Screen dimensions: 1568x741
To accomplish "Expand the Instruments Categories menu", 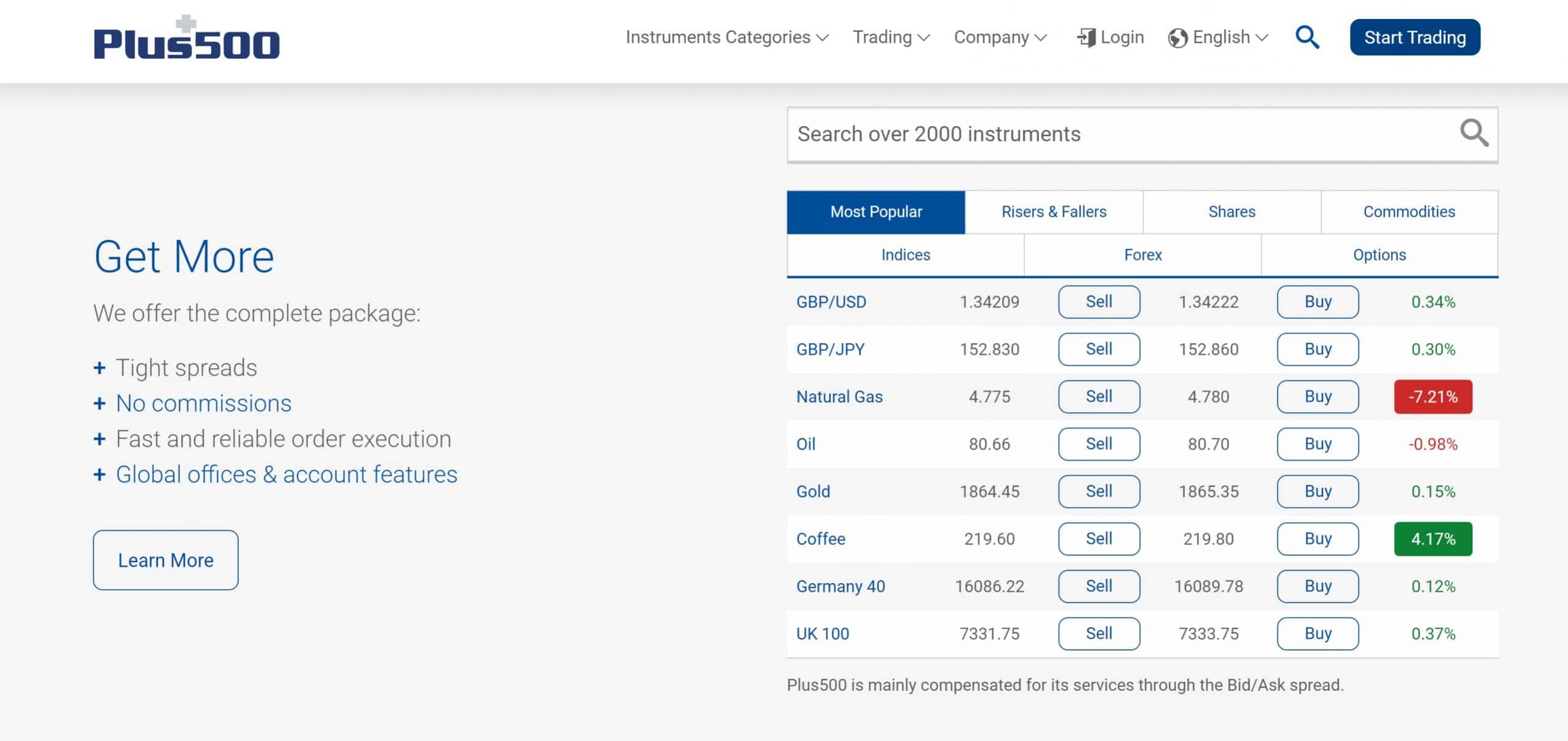I will [727, 37].
